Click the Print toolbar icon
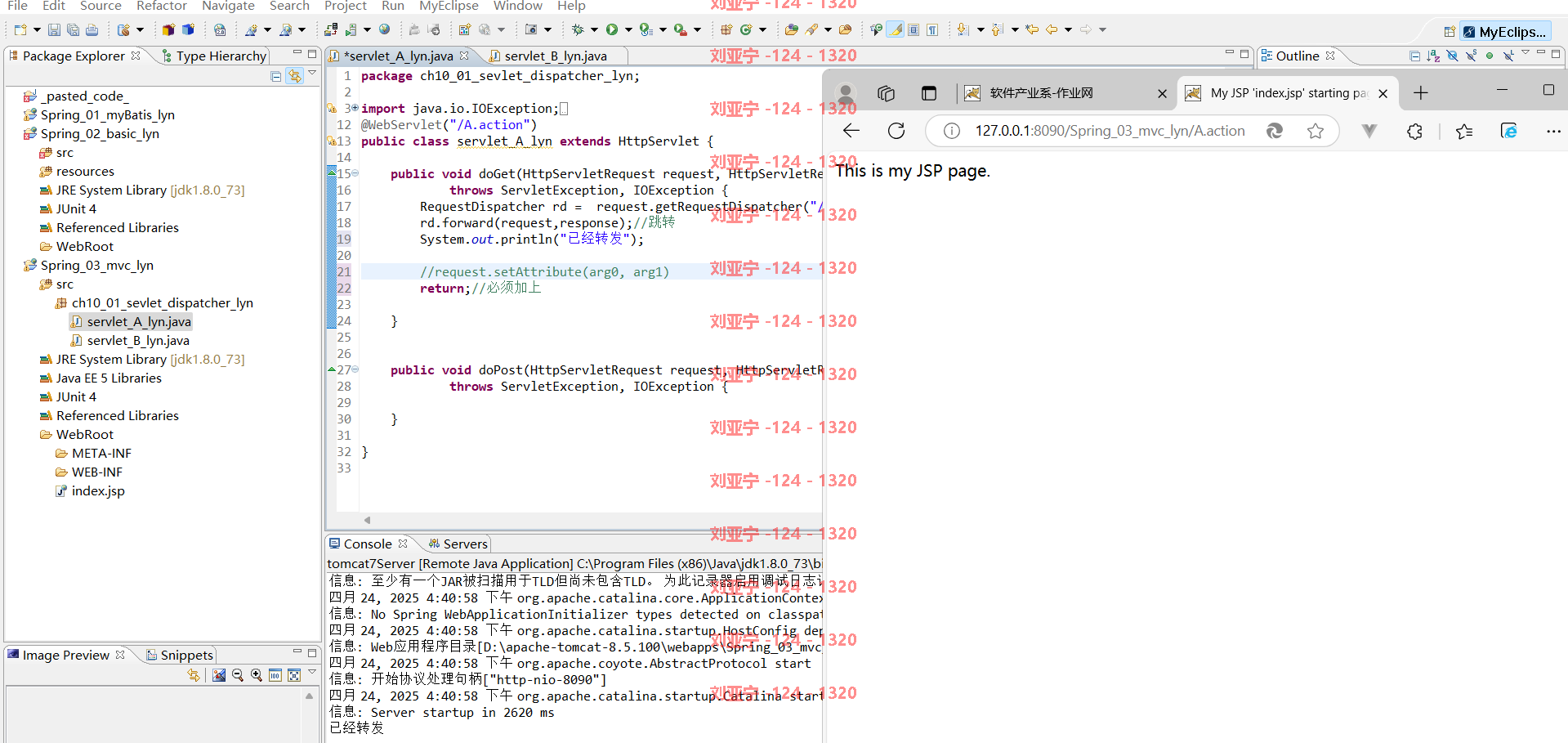The width and height of the screenshot is (1568, 743). pyautogui.click(x=92, y=30)
